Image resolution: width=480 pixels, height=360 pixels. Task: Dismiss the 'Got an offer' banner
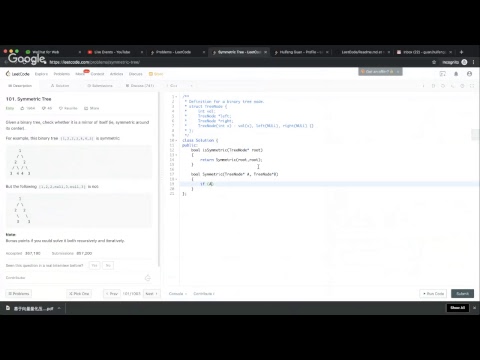pyautogui.click(x=398, y=72)
